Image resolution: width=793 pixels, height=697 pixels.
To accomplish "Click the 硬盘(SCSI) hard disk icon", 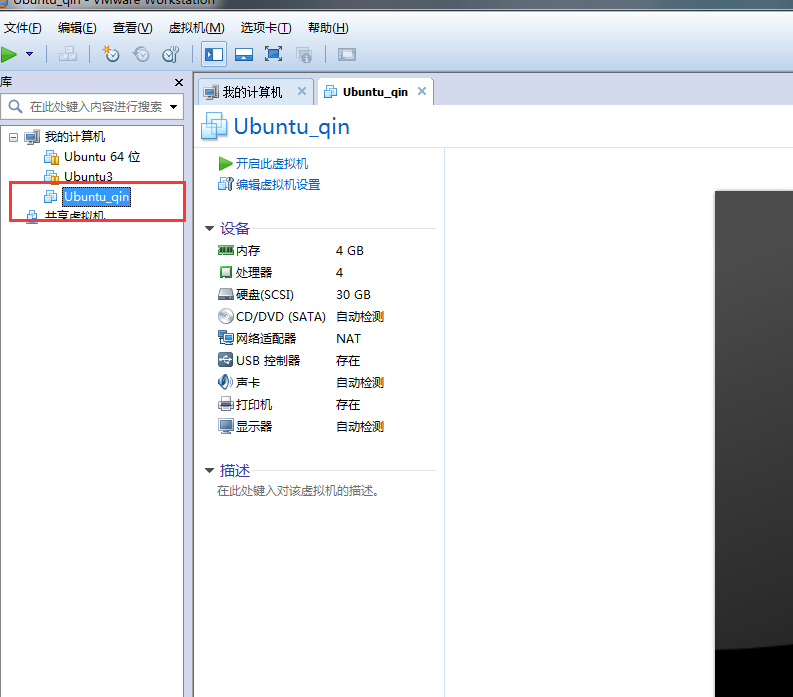I will pyautogui.click(x=226, y=294).
